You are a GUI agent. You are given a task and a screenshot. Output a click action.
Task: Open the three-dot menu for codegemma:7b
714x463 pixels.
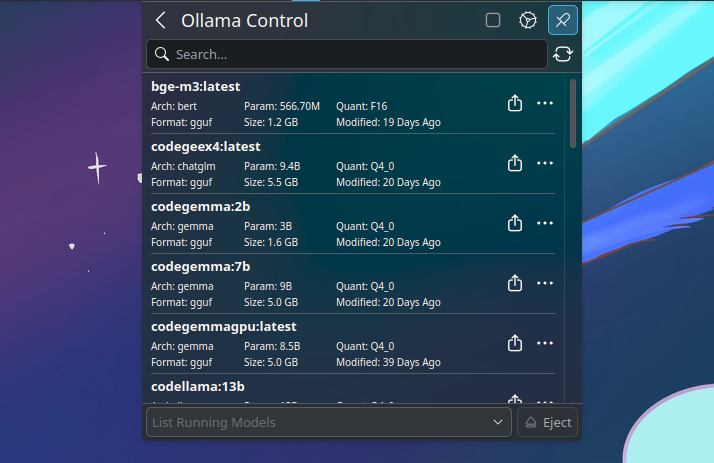tap(545, 283)
